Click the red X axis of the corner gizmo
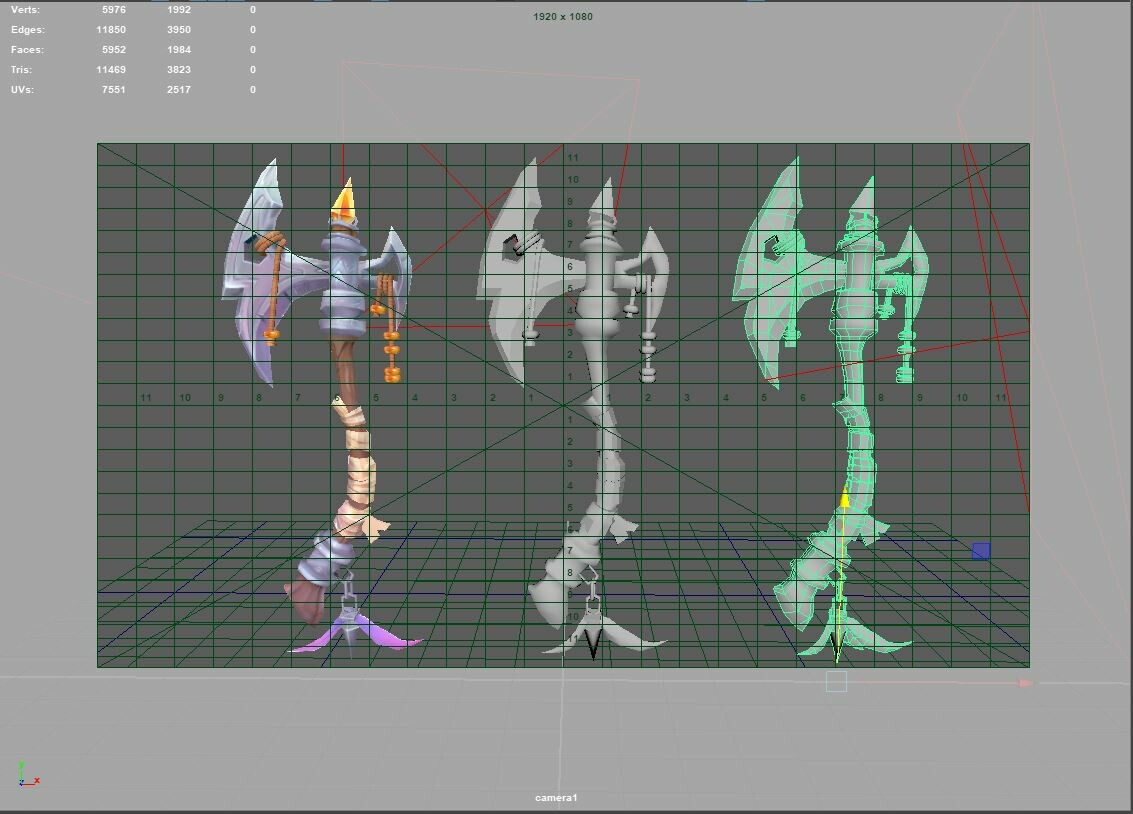 (38, 781)
